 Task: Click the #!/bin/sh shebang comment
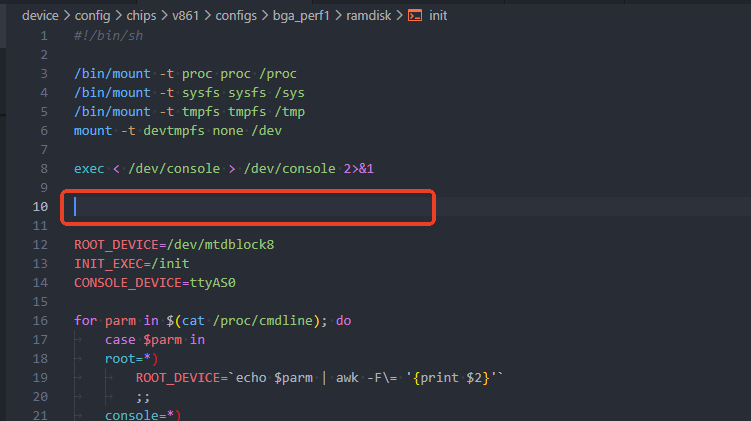pyautogui.click(x=101, y=36)
